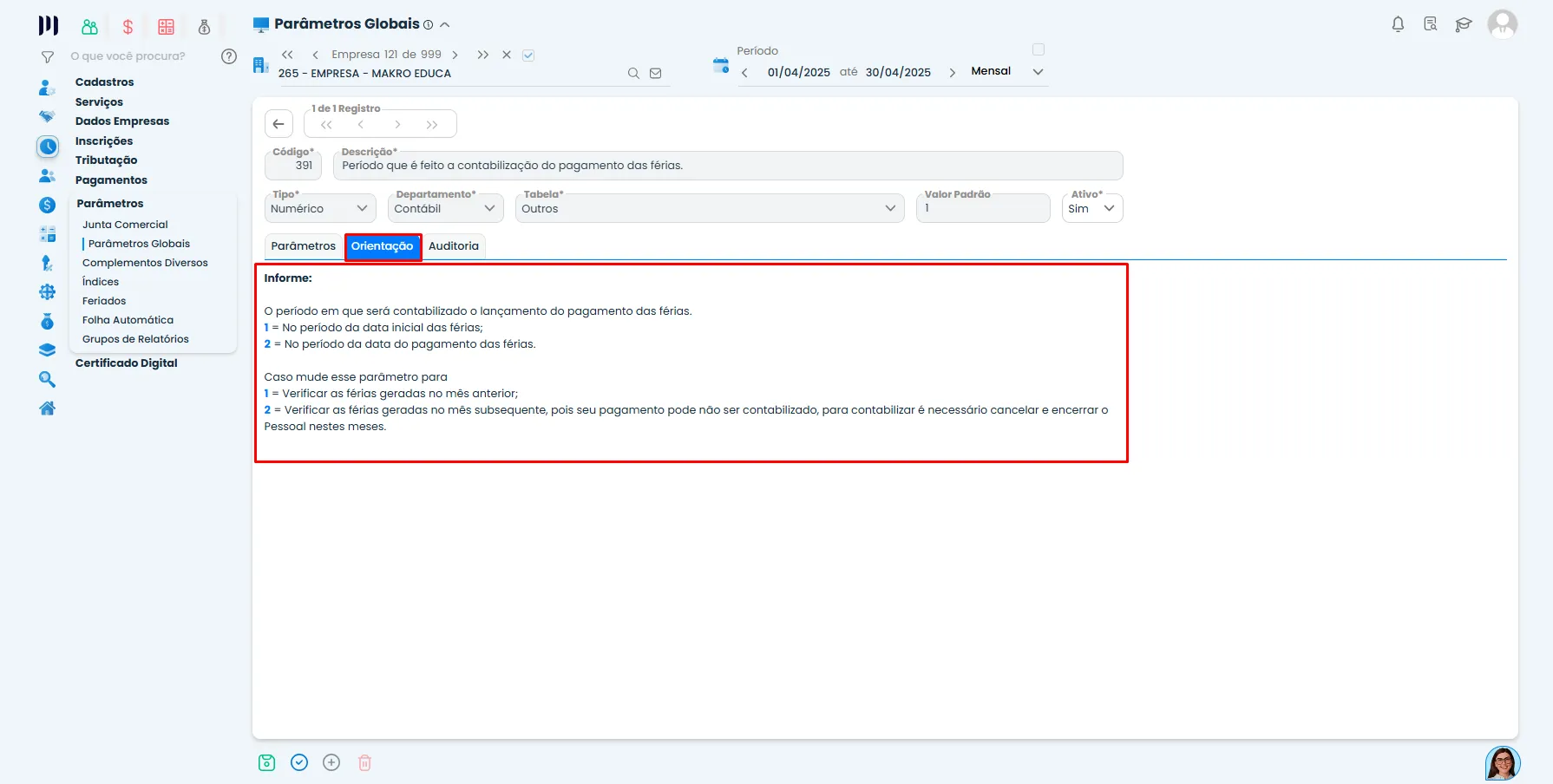Click the notifications bell icon
The width and height of the screenshot is (1553, 784).
1398,24
